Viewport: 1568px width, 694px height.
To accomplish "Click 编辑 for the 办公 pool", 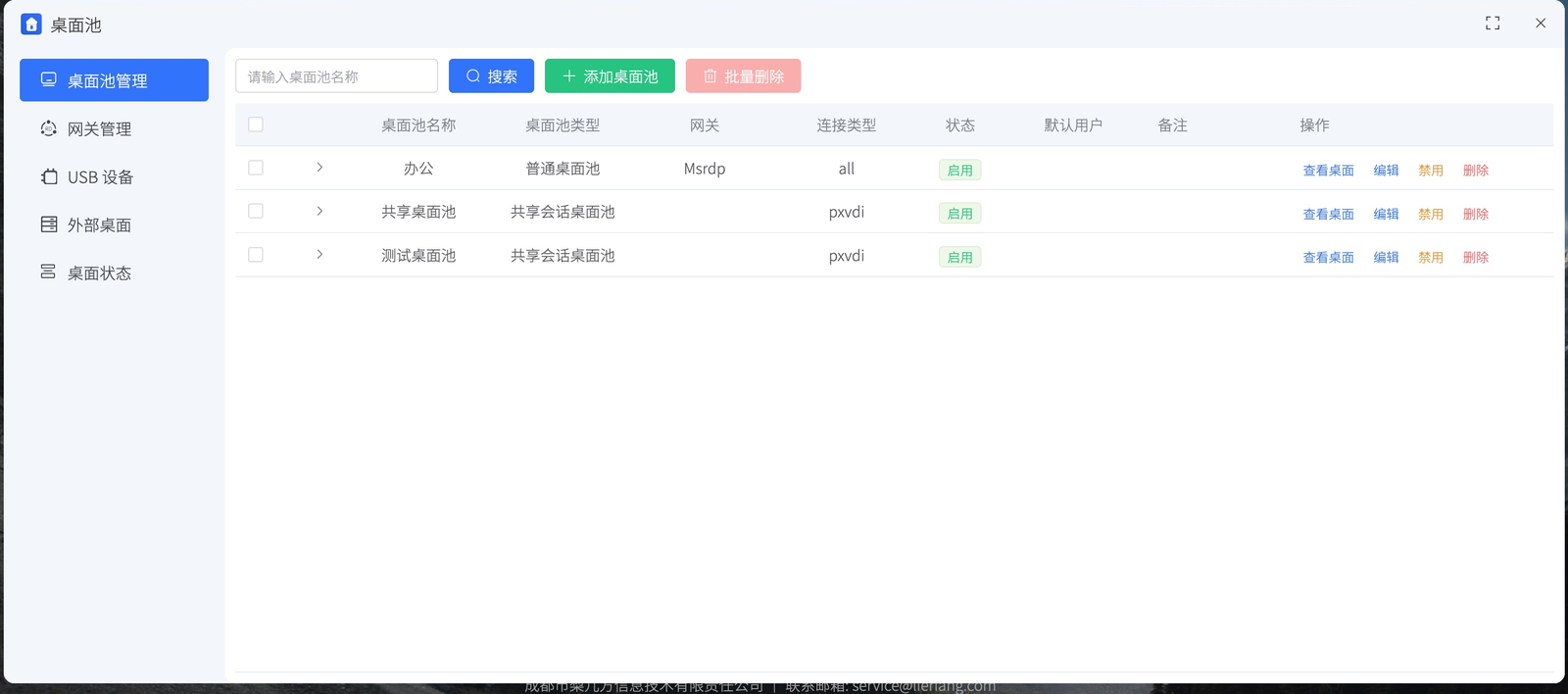I will coord(1386,171).
